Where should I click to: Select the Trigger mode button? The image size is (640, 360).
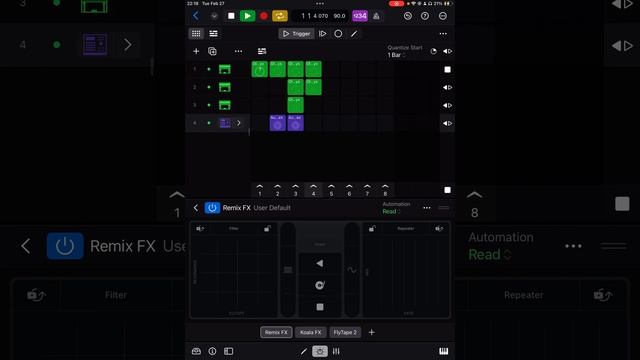click(296, 33)
